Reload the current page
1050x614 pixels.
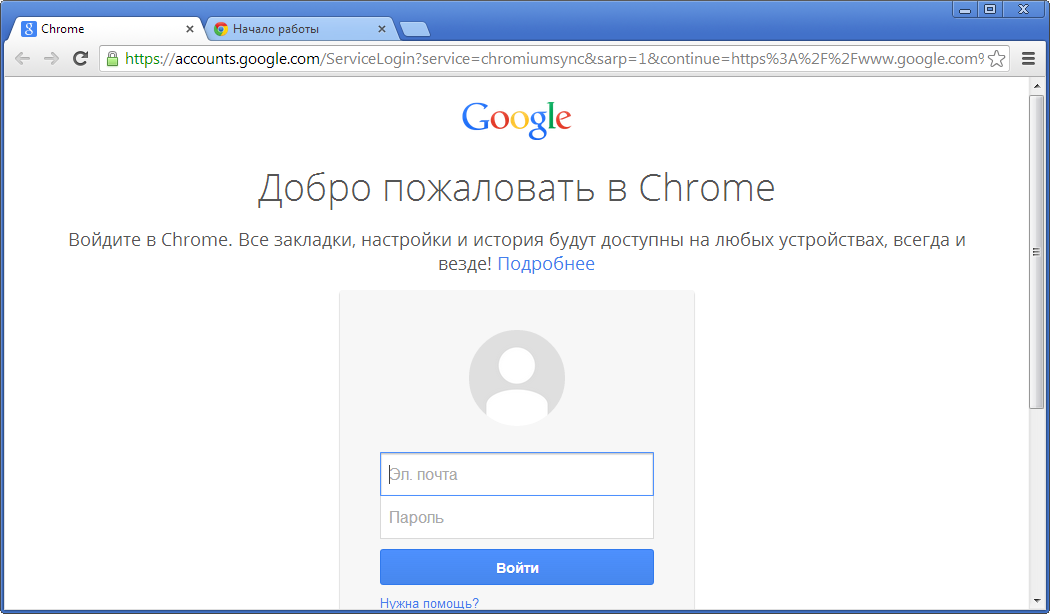[81, 59]
